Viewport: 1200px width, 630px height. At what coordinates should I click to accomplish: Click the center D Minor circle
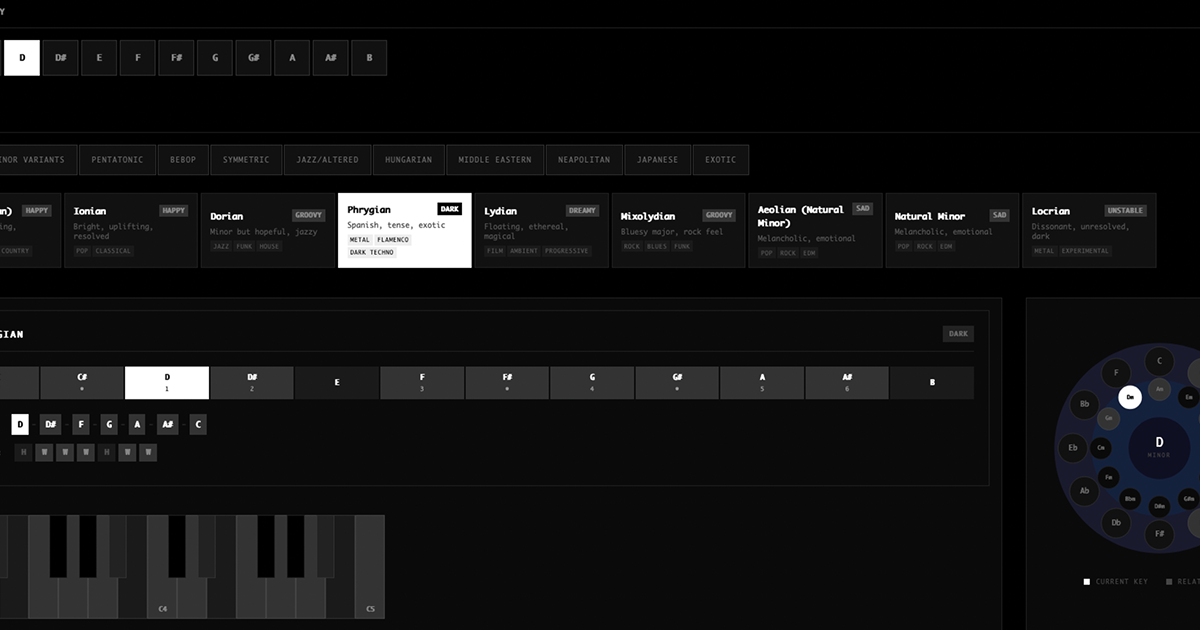1159,446
